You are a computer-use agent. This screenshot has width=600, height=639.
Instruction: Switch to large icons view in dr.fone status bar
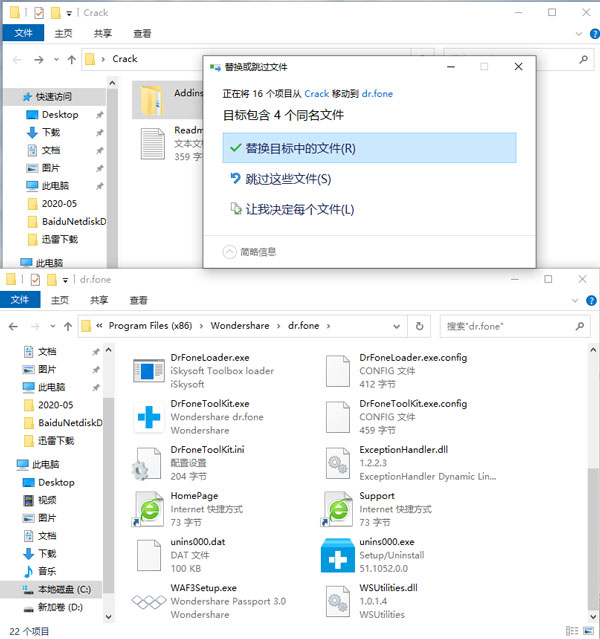click(588, 630)
